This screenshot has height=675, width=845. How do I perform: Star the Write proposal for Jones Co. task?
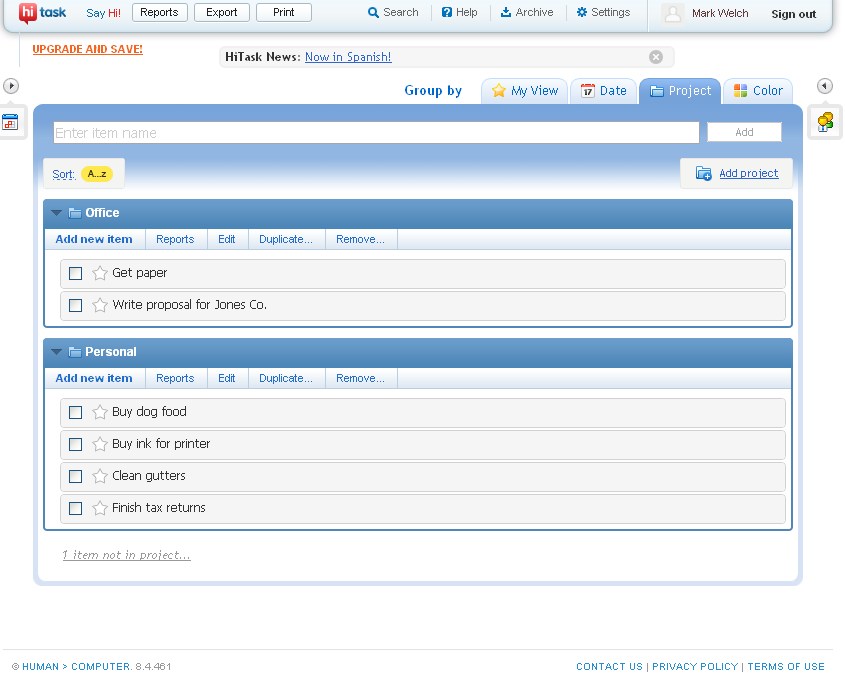tap(100, 305)
